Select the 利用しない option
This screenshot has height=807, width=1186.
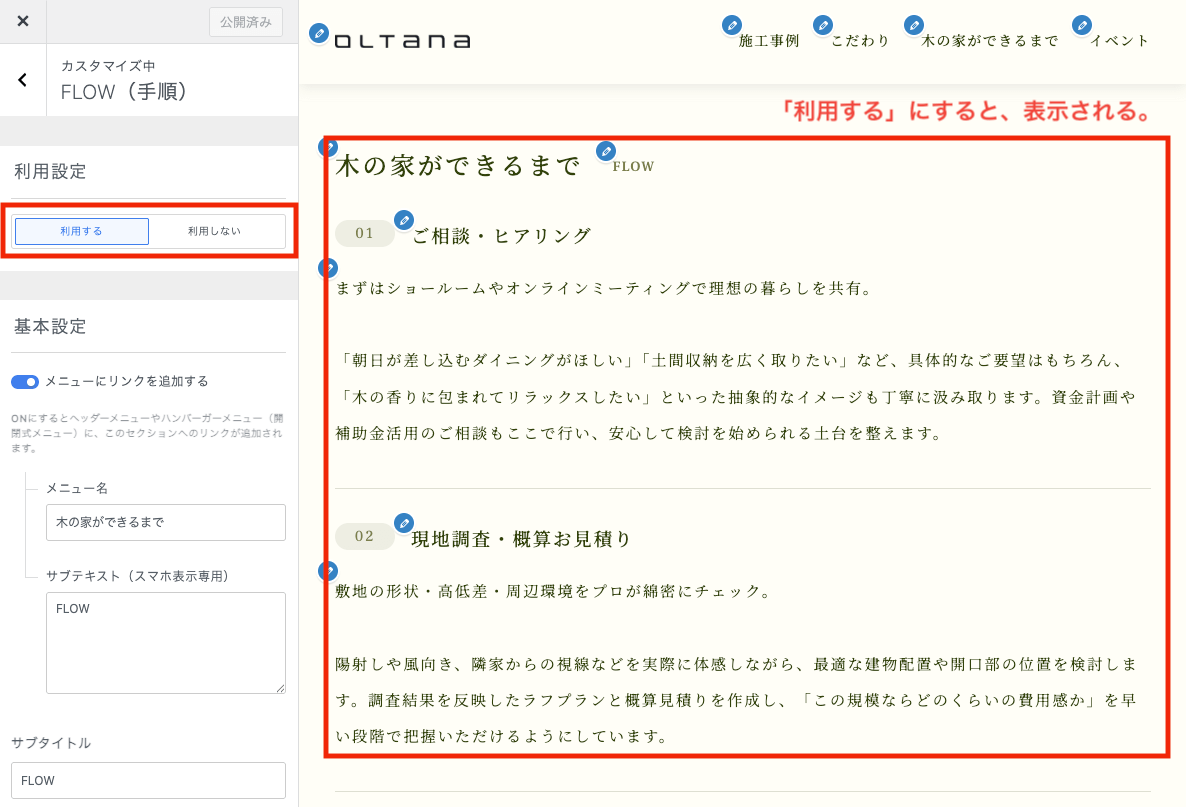(215, 231)
